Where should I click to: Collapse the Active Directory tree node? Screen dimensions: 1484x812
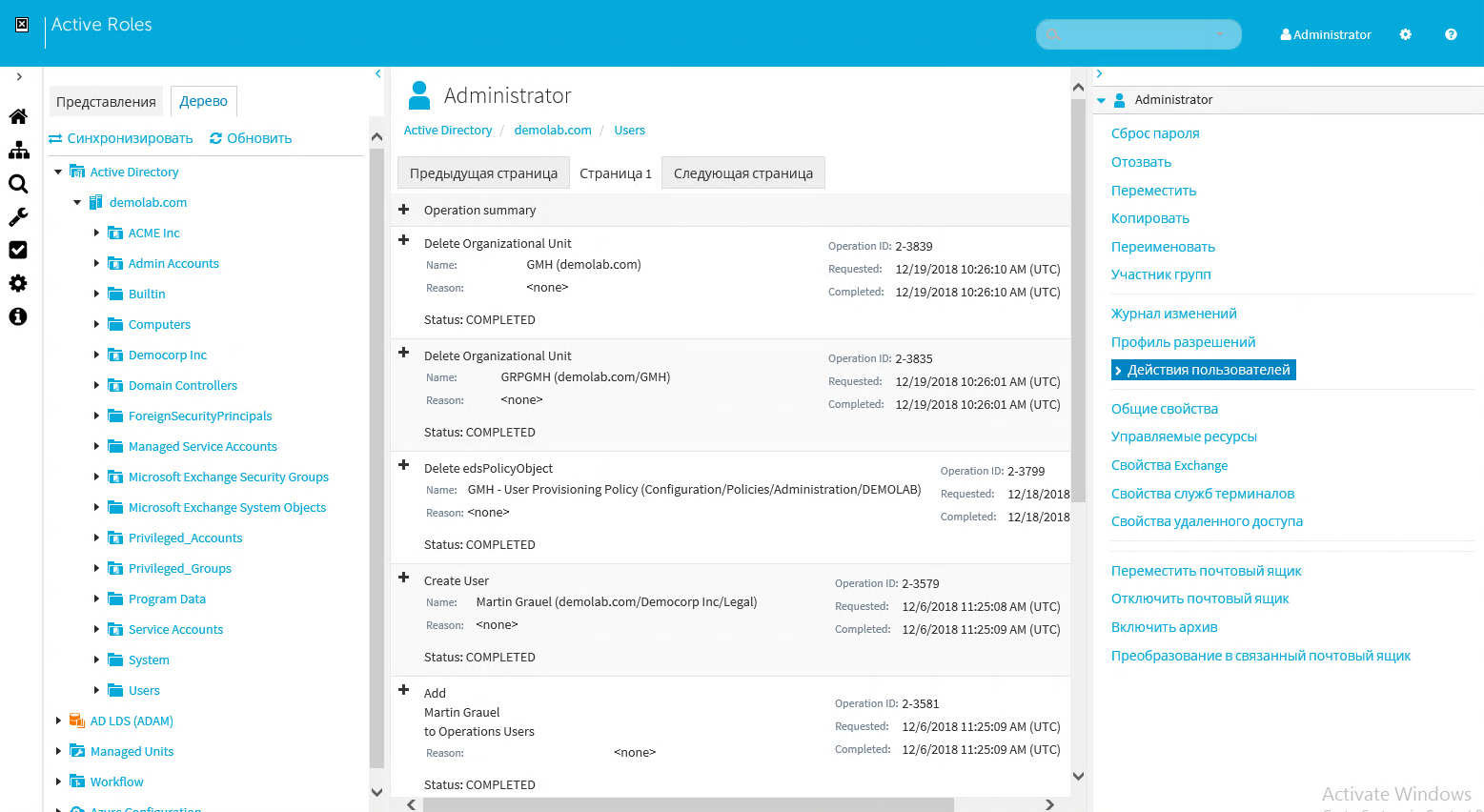coord(58,172)
